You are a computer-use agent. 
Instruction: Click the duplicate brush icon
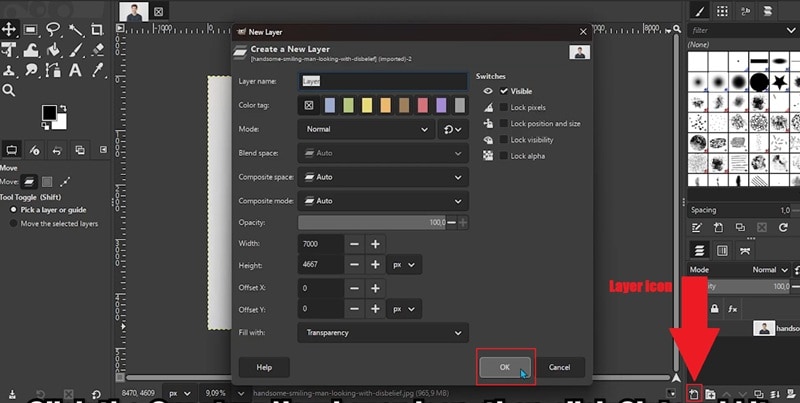tap(740, 228)
